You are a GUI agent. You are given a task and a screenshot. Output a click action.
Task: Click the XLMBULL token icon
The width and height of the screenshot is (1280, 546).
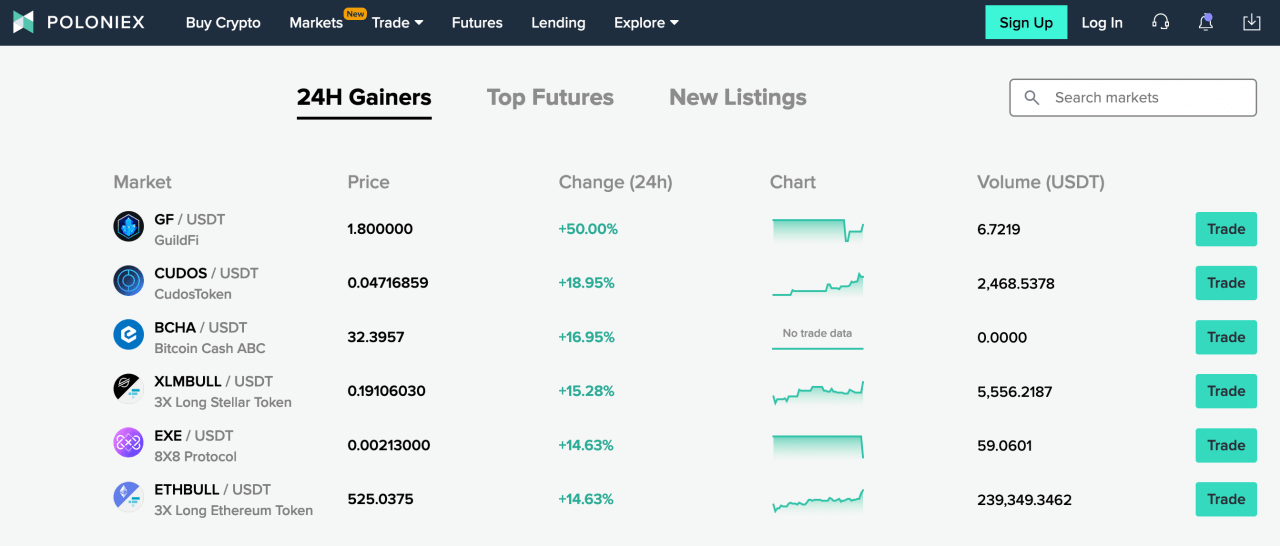[128, 389]
